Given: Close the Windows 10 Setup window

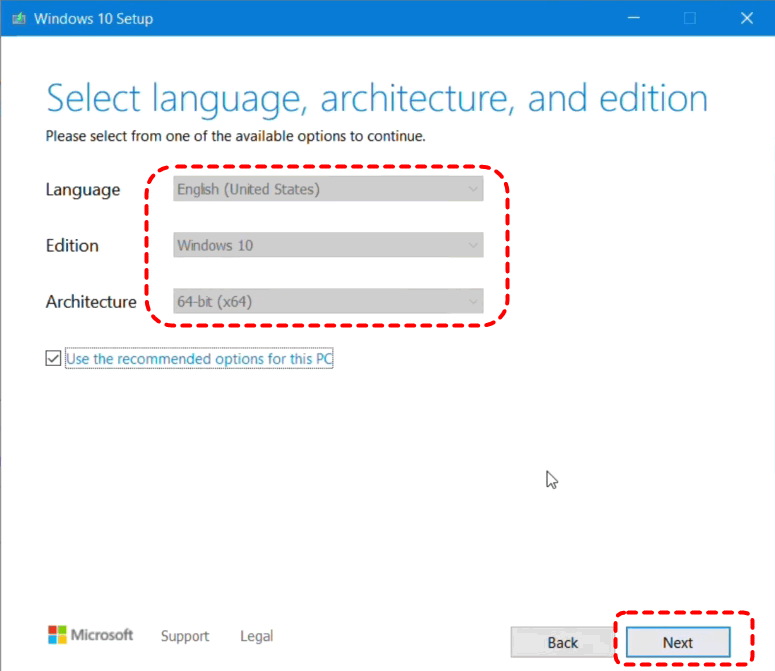Looking at the screenshot, I should point(747,18).
